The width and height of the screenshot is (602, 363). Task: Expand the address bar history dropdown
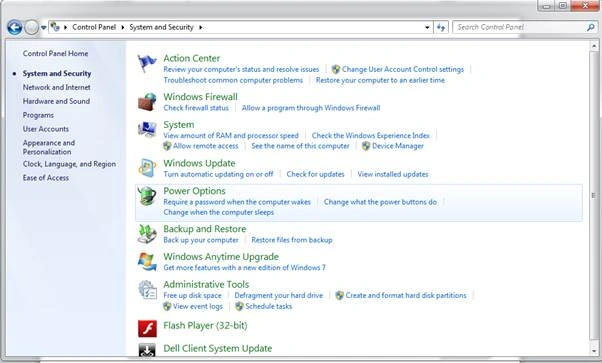[x=427, y=27]
